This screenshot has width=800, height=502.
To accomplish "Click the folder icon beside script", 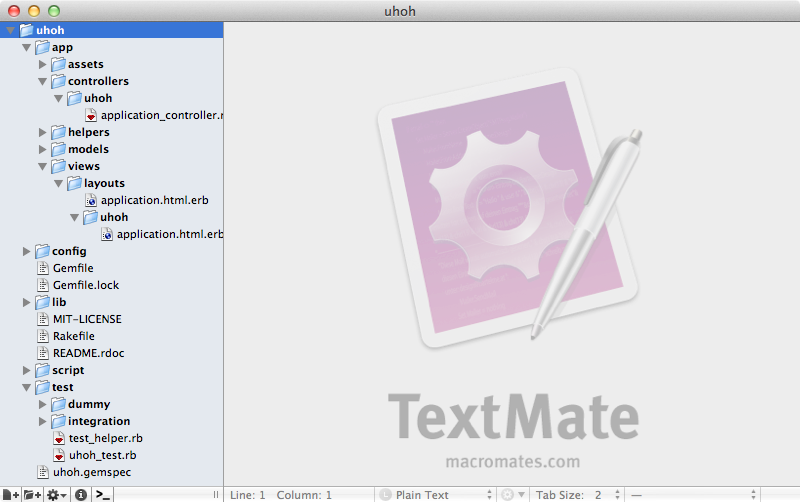I will [42, 370].
